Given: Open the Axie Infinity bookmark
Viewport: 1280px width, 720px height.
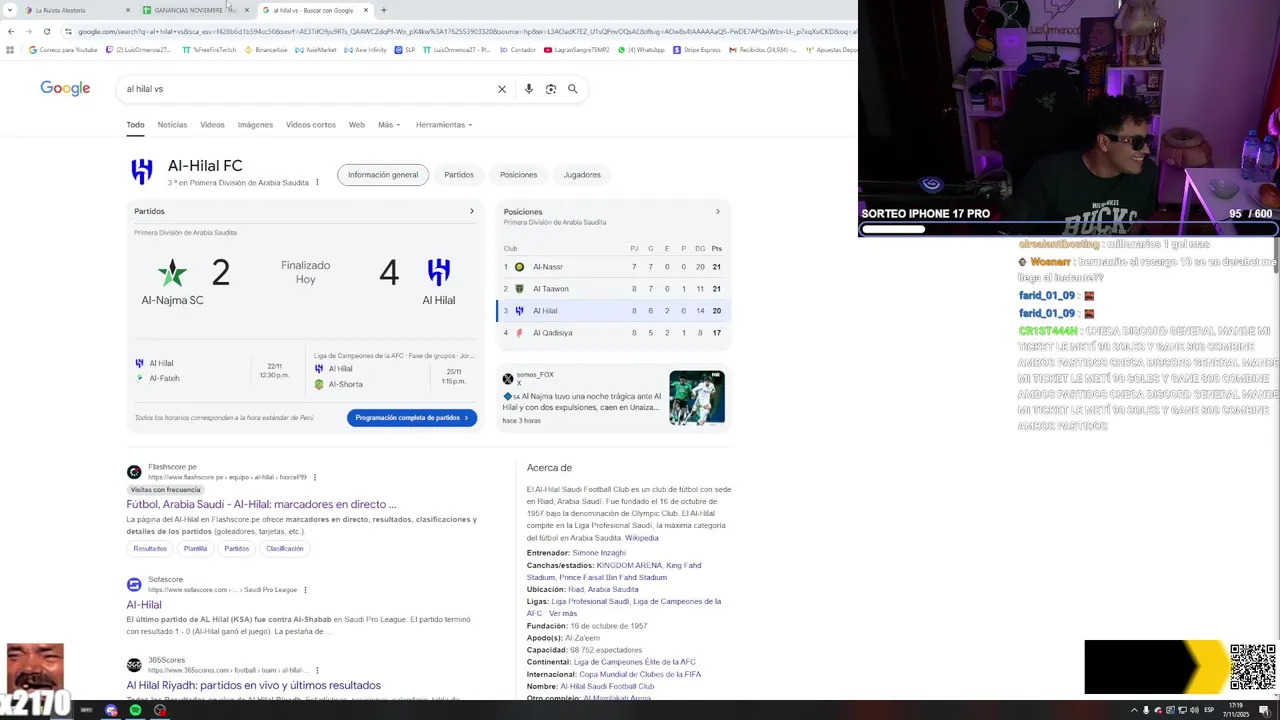Looking at the screenshot, I should pyautogui.click(x=365, y=50).
